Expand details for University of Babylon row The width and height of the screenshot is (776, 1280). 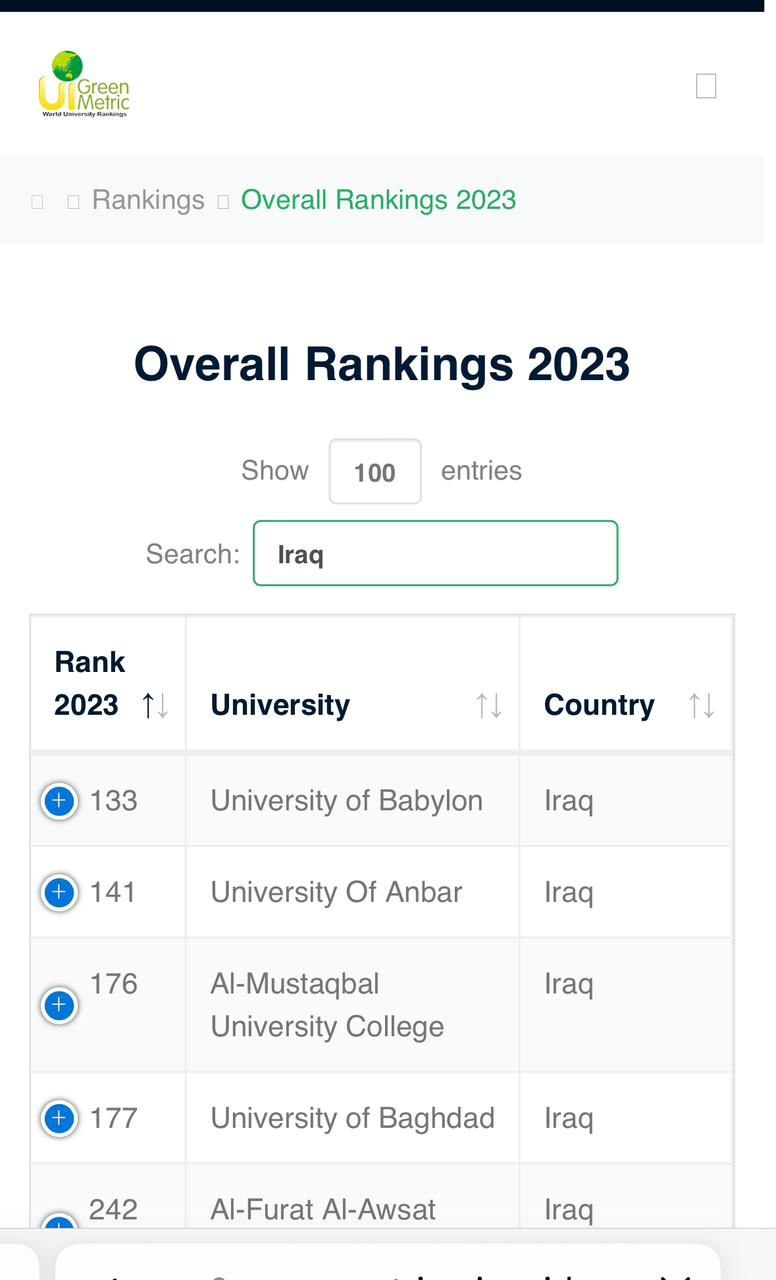point(59,801)
